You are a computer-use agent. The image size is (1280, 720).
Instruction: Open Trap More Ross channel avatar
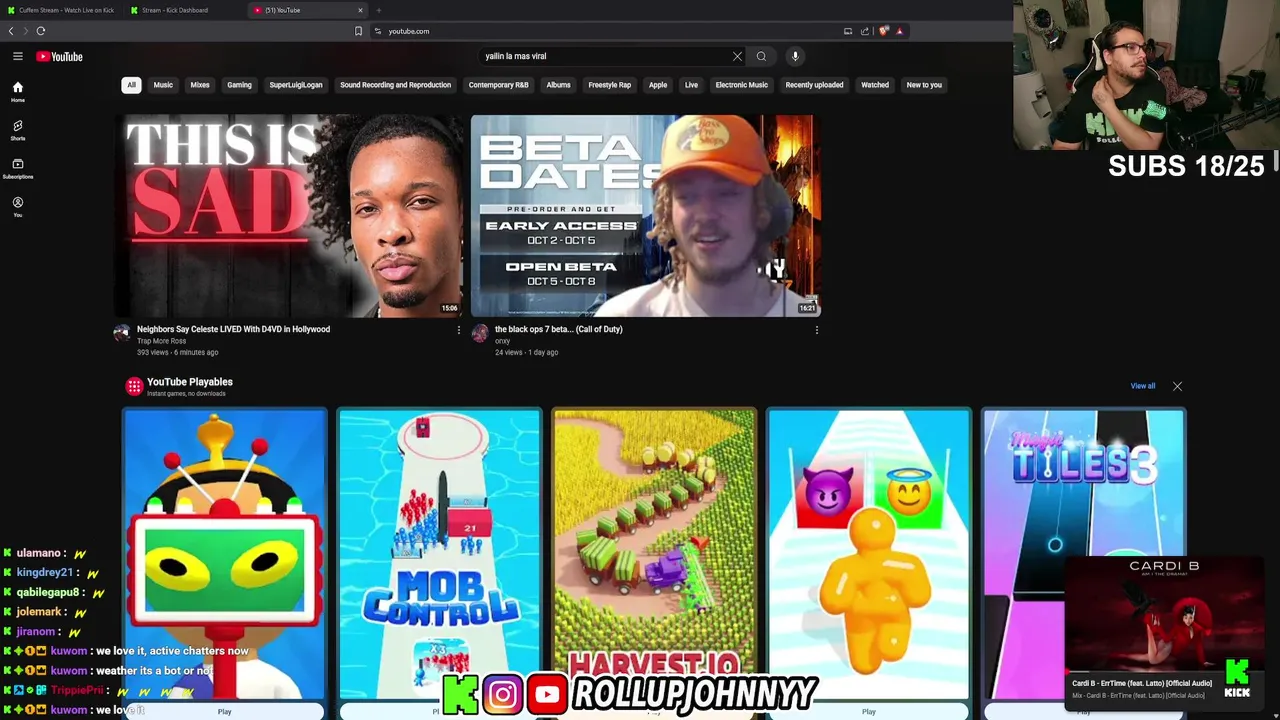(x=122, y=333)
